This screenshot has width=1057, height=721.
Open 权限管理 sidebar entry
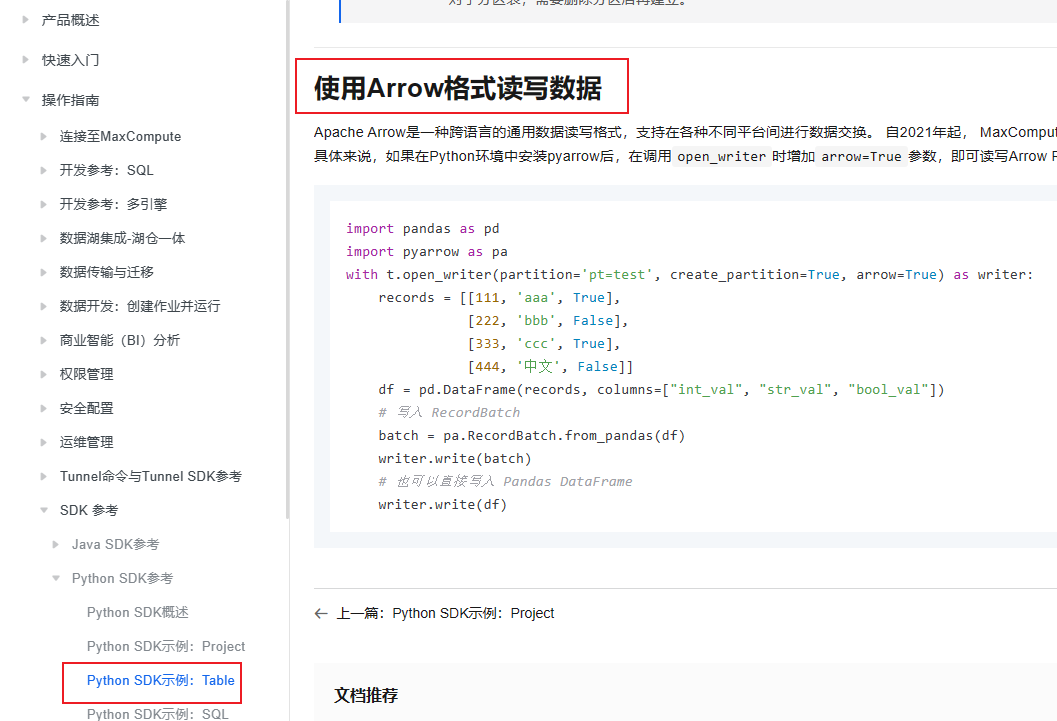pos(86,374)
